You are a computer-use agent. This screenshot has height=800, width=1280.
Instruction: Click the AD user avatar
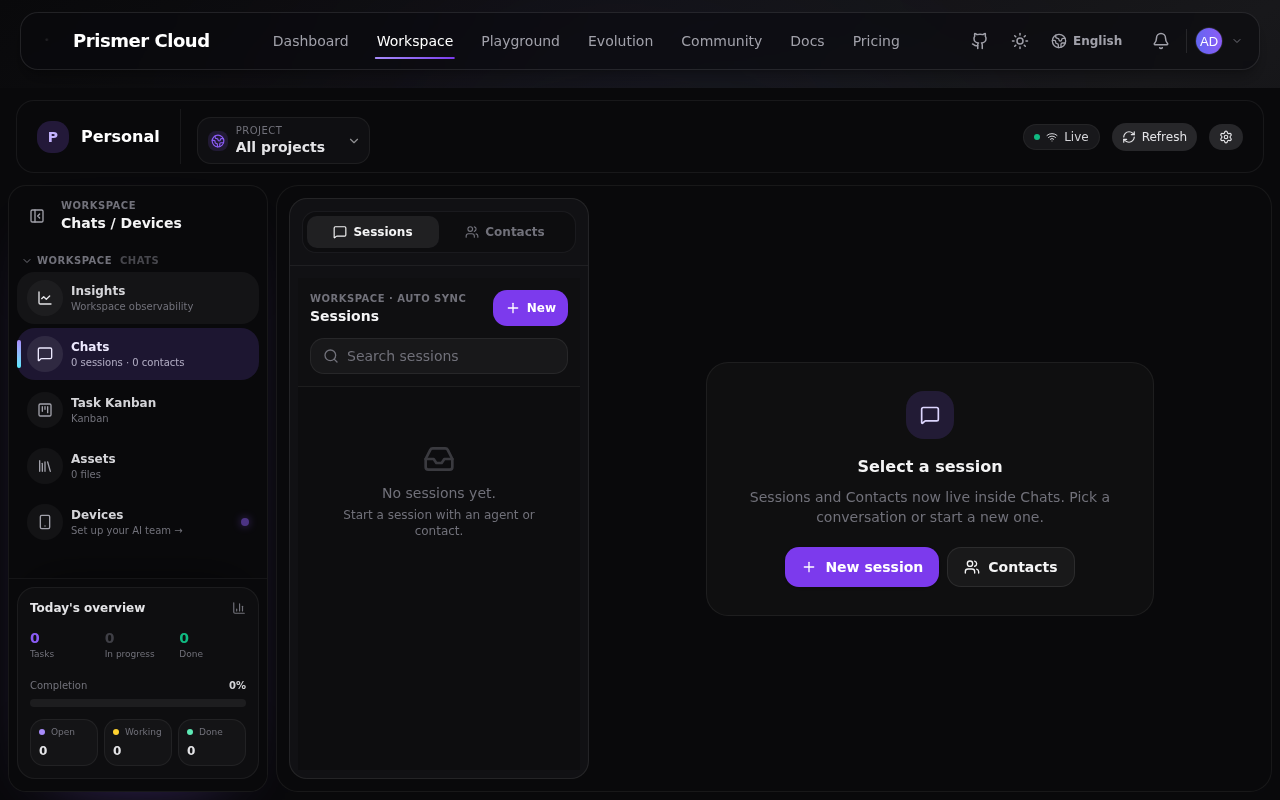click(1208, 41)
